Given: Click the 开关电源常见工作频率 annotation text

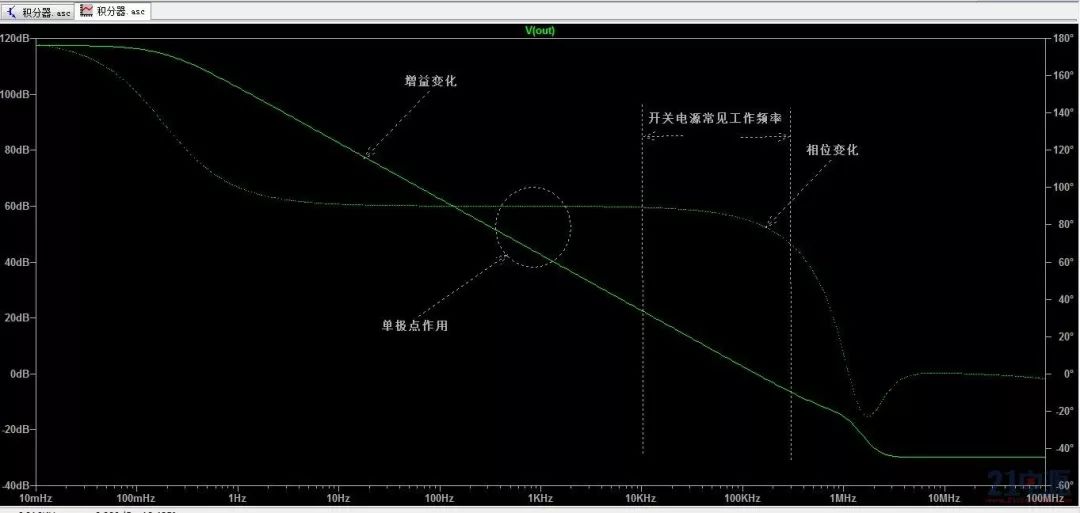Looking at the screenshot, I should click(x=715, y=118).
